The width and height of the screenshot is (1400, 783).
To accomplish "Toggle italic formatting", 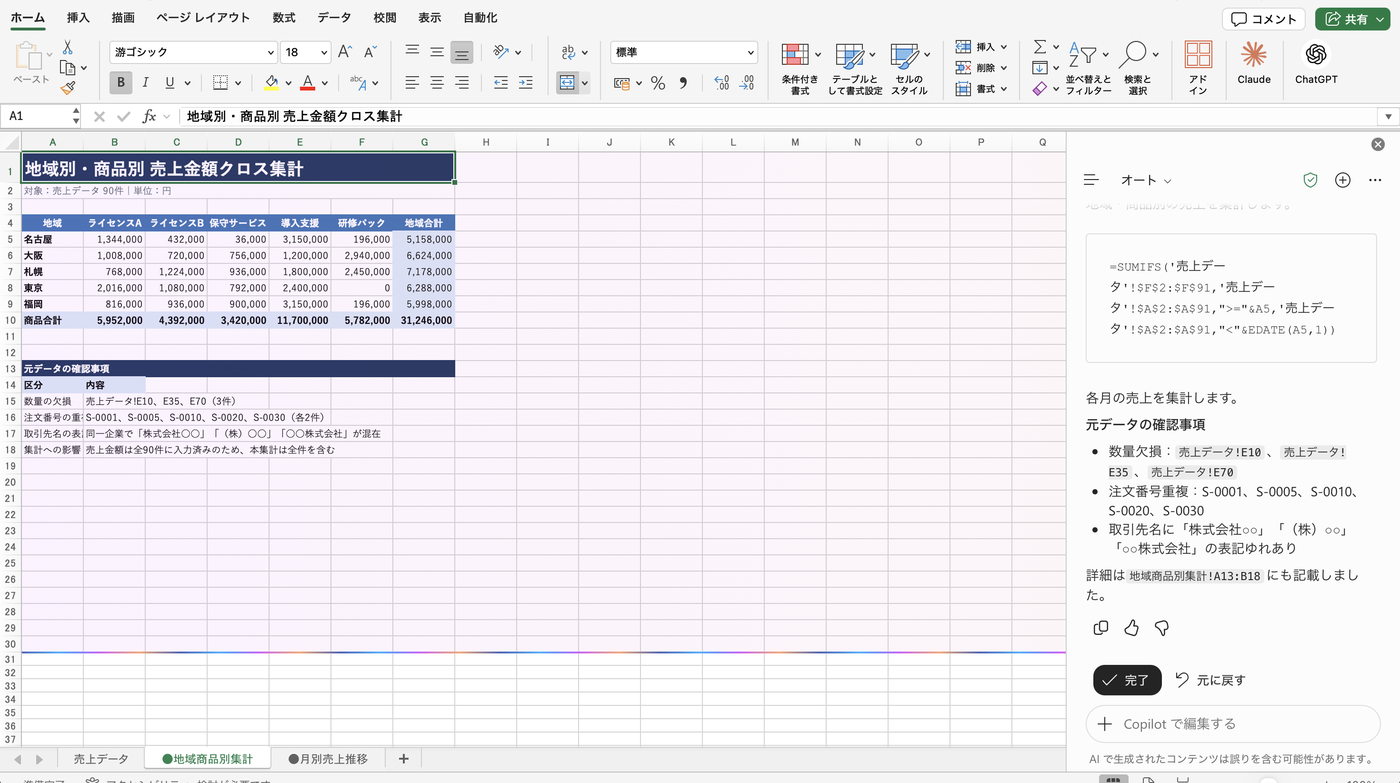I will click(x=146, y=83).
